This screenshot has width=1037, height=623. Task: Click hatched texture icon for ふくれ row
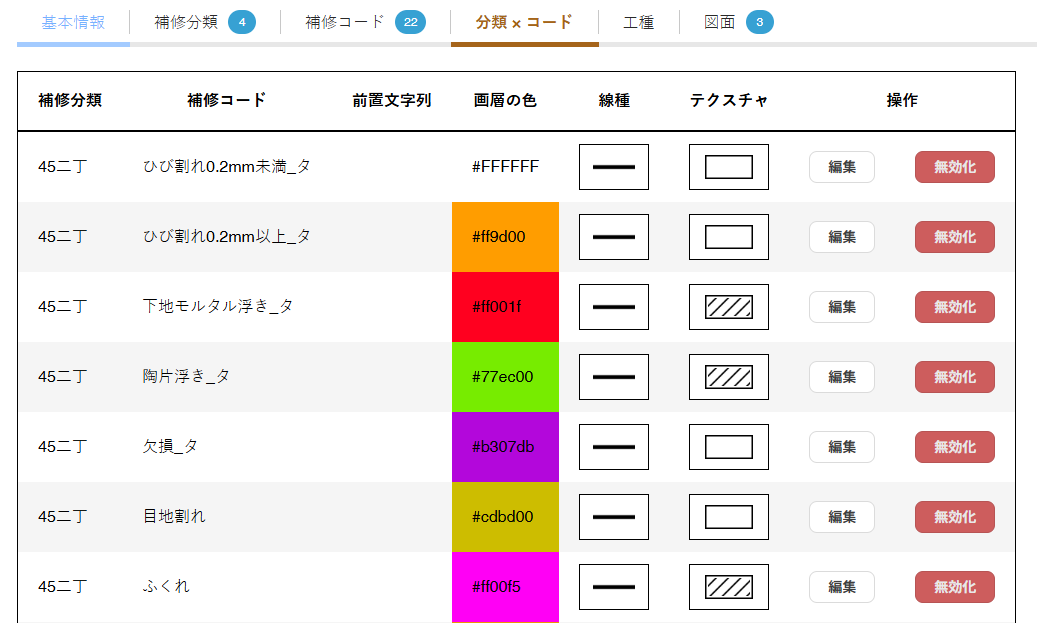[728, 587]
